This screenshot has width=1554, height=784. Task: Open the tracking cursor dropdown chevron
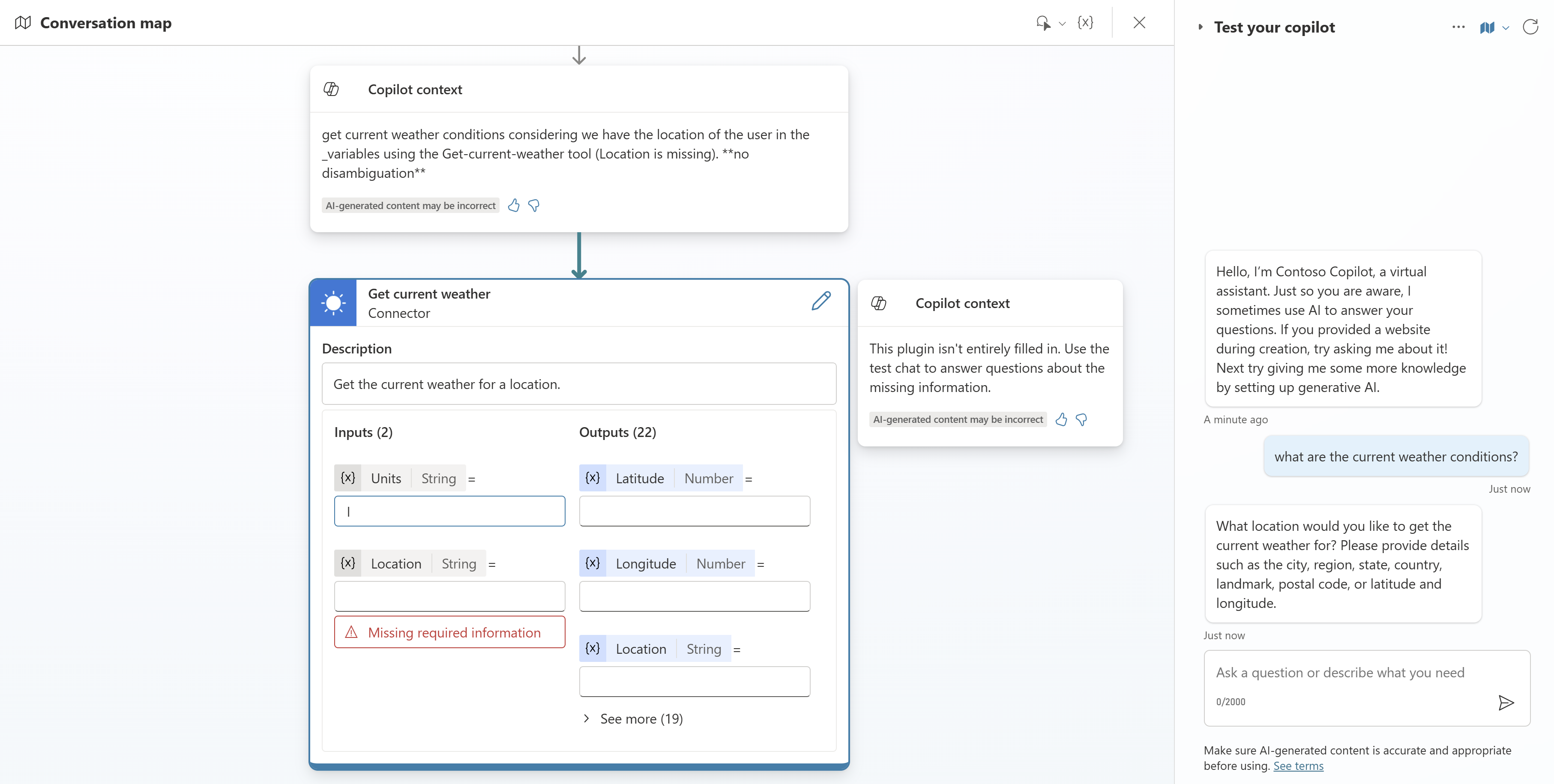1062,24
